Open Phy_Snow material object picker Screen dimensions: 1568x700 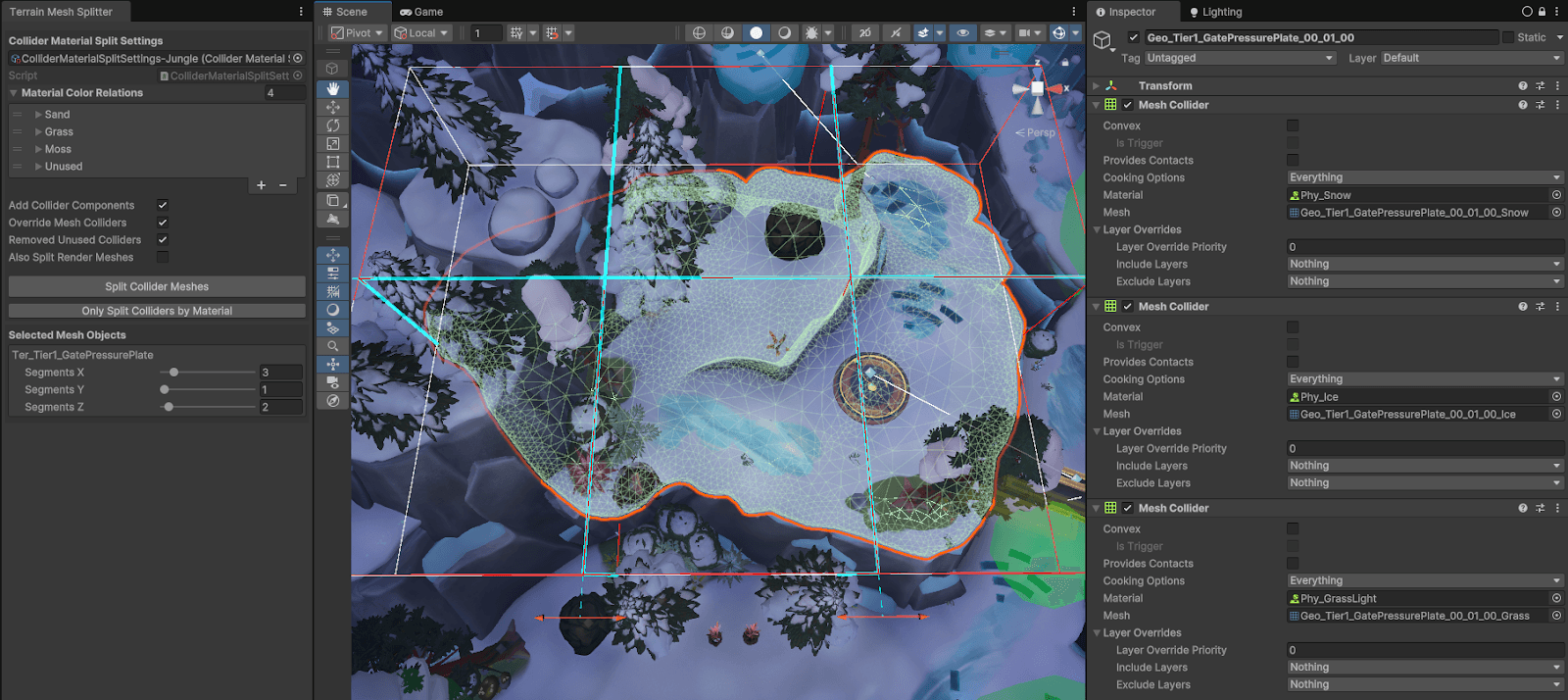coord(1556,195)
